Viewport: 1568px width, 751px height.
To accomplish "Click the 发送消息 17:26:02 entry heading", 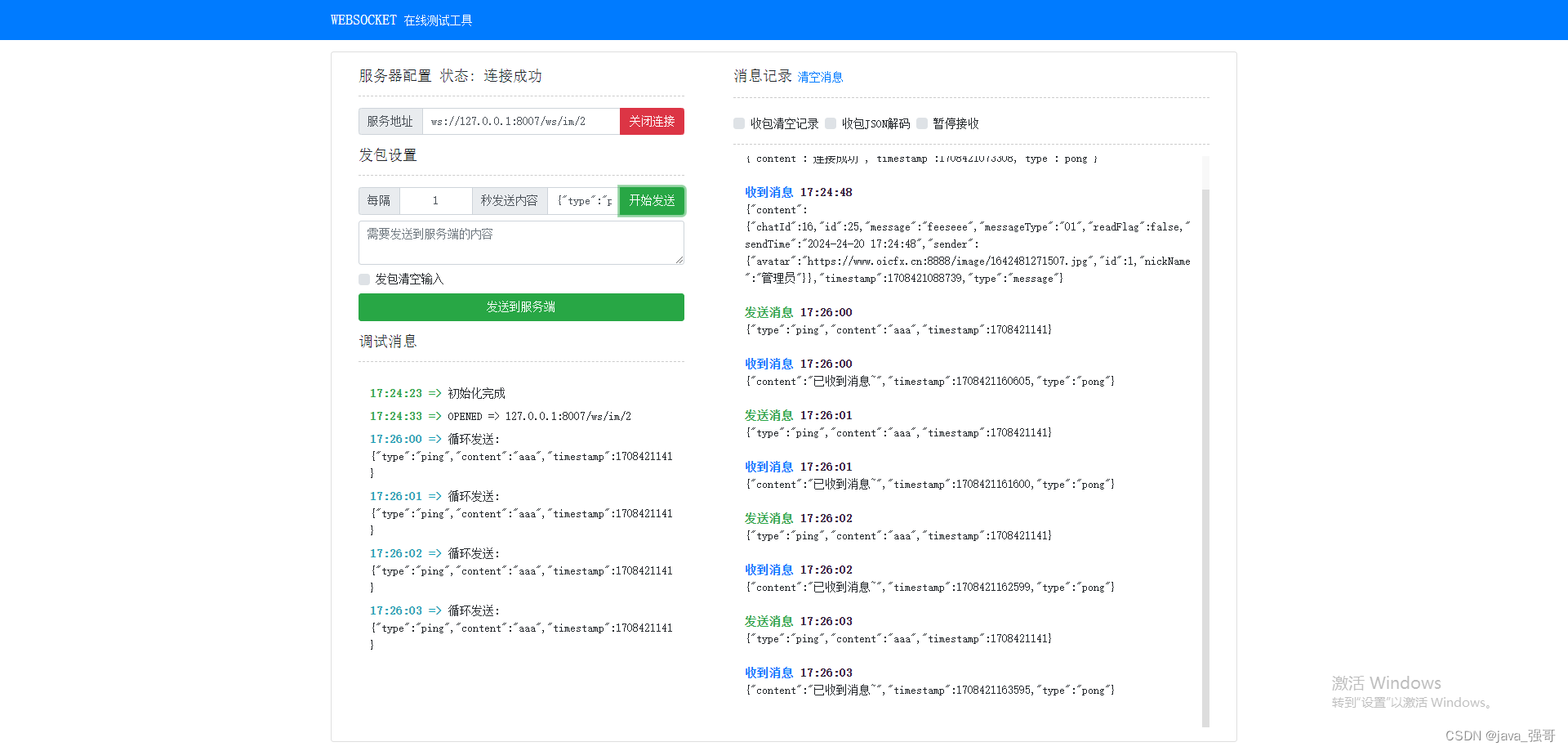I will pyautogui.click(x=798, y=518).
